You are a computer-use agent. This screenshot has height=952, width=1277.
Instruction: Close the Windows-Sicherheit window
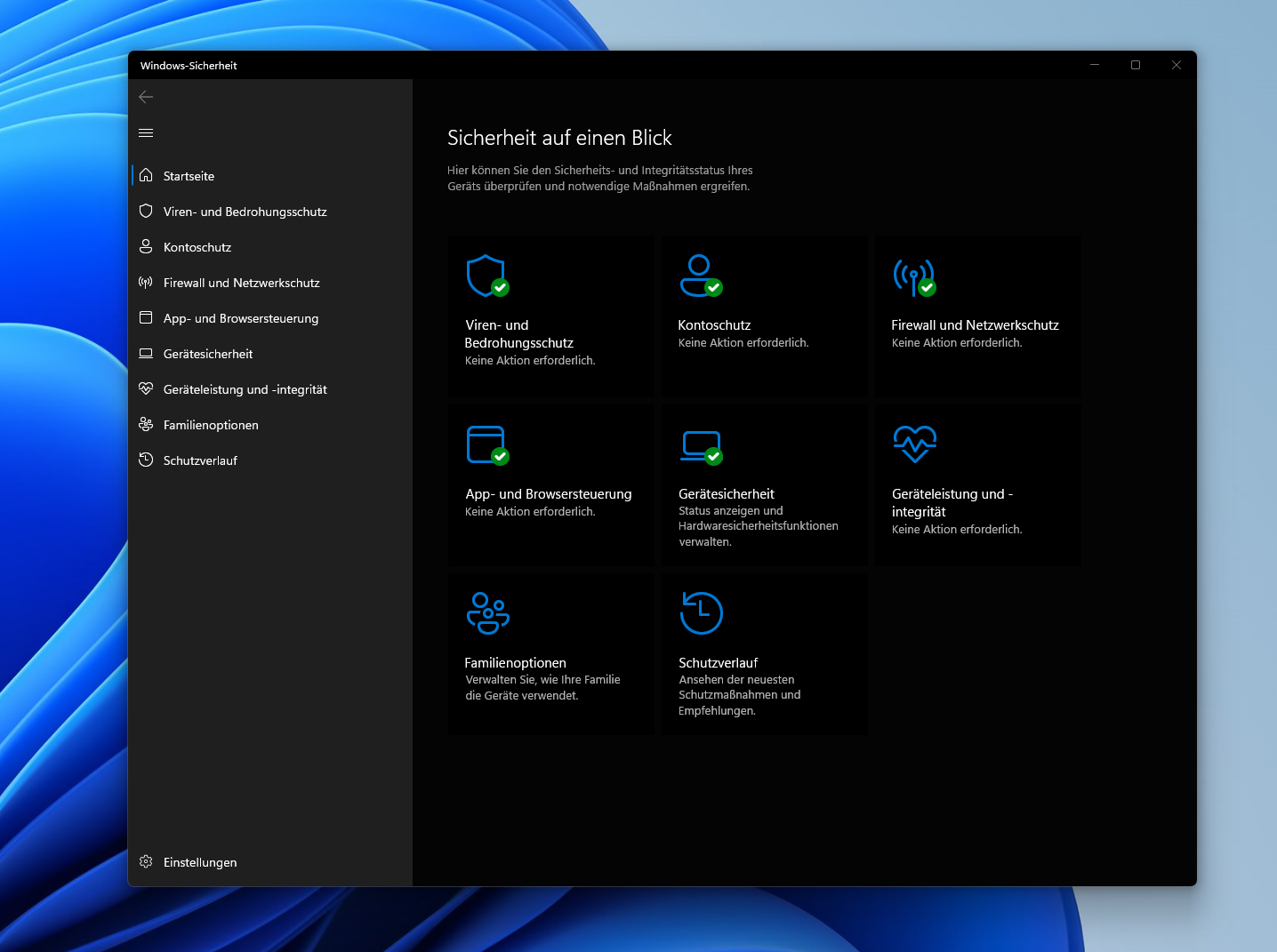point(1177,65)
